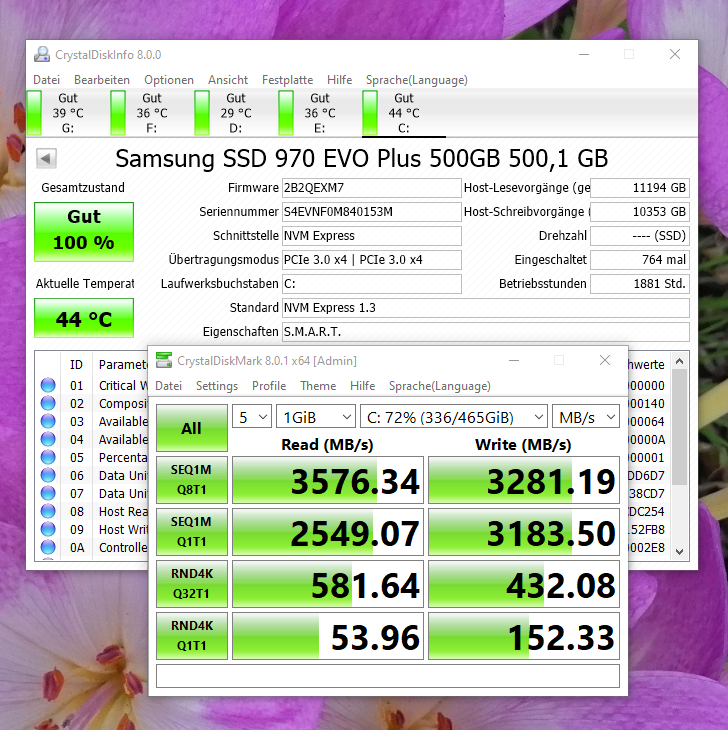Close the CrystalDiskInfo window

point(674,54)
